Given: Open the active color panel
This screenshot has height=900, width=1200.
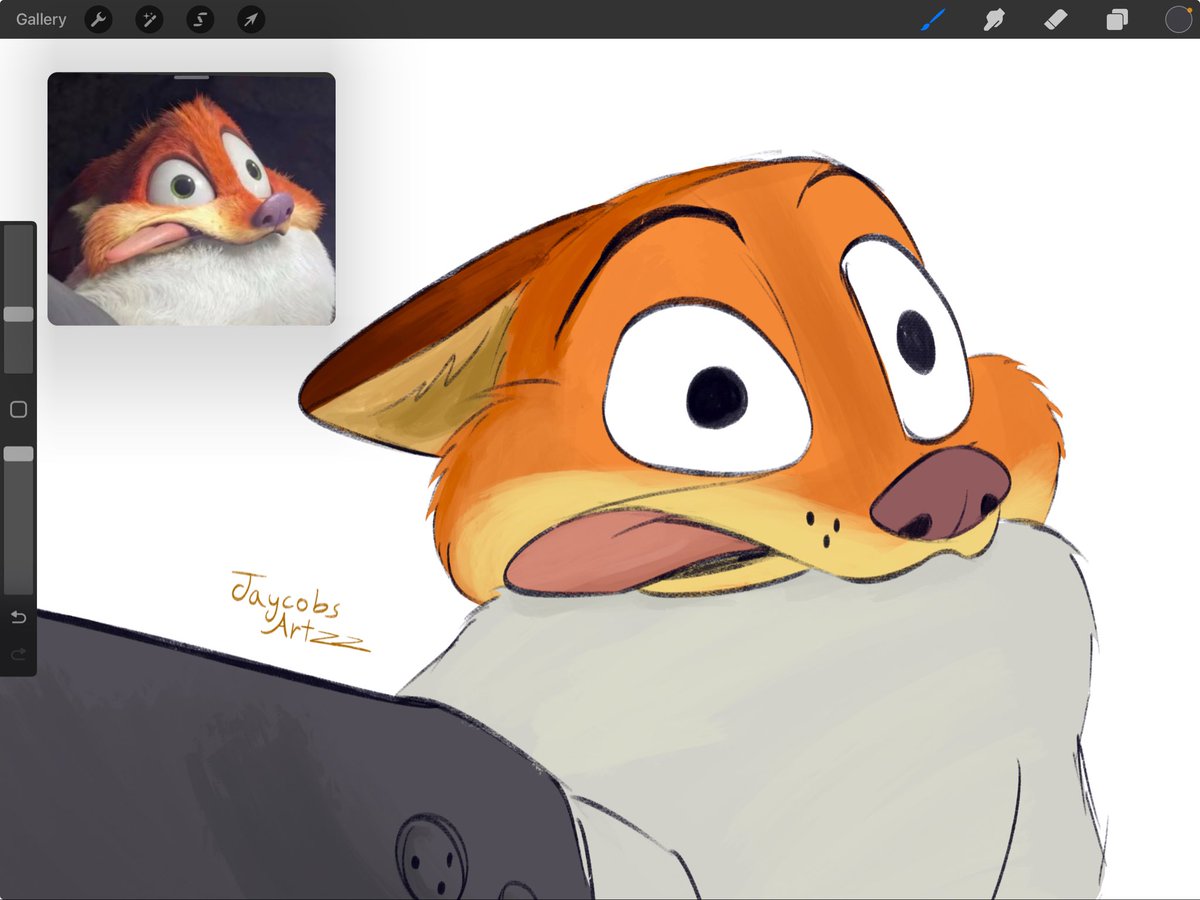Looking at the screenshot, I should coord(1178,19).
